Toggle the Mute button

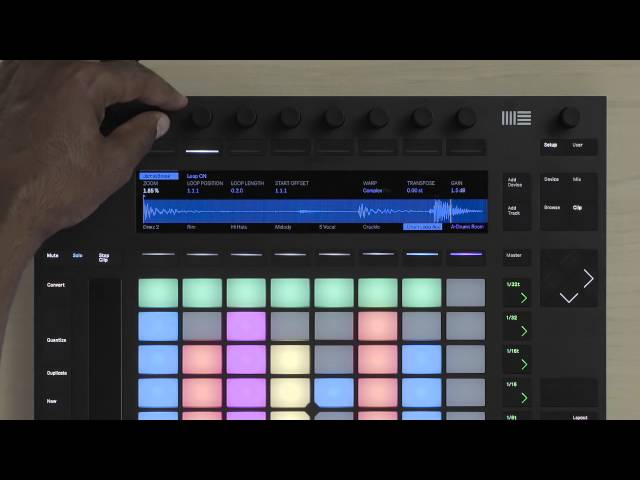pyautogui.click(x=53, y=256)
